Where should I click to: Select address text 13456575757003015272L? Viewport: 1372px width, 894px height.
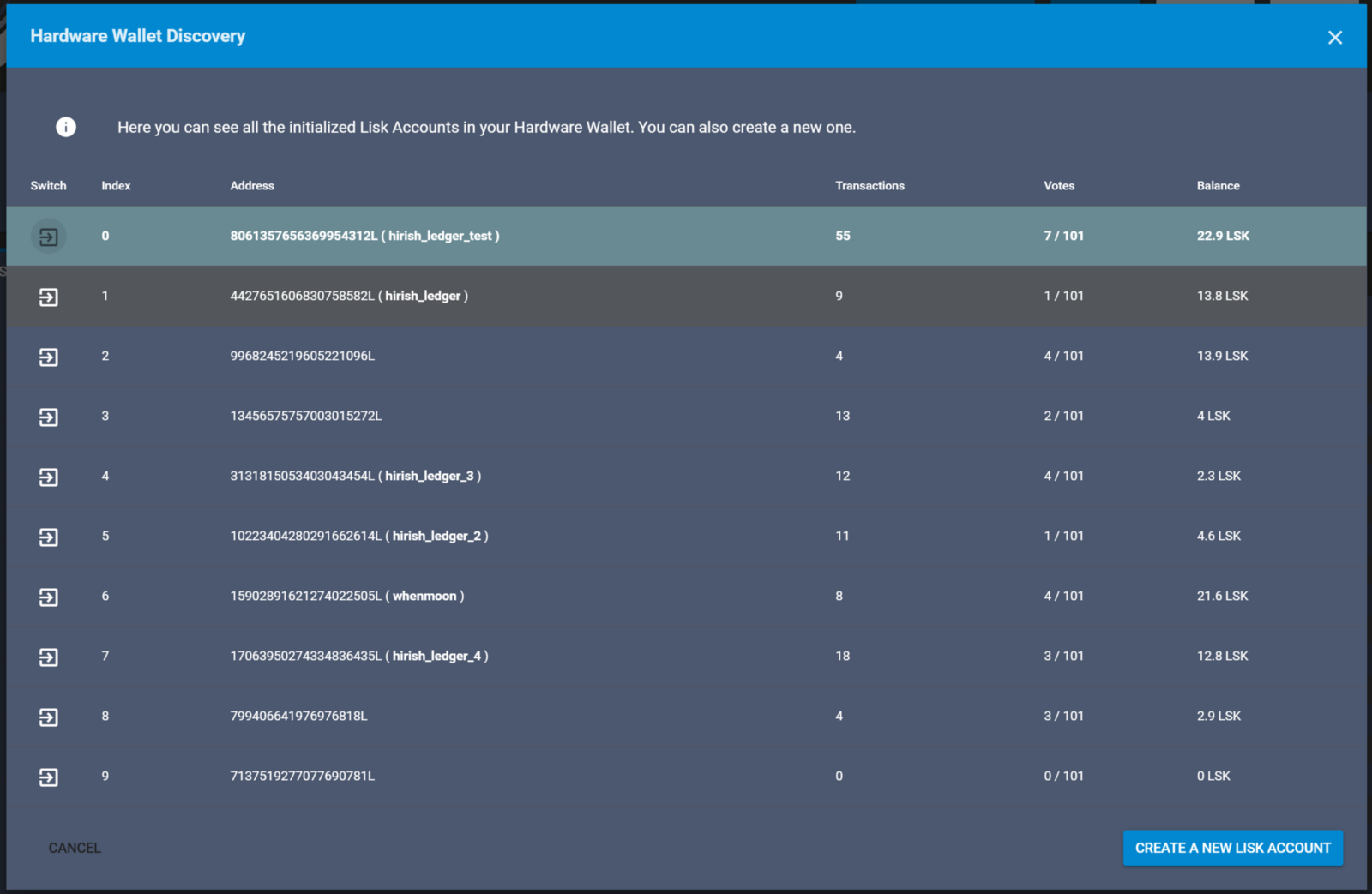point(305,416)
